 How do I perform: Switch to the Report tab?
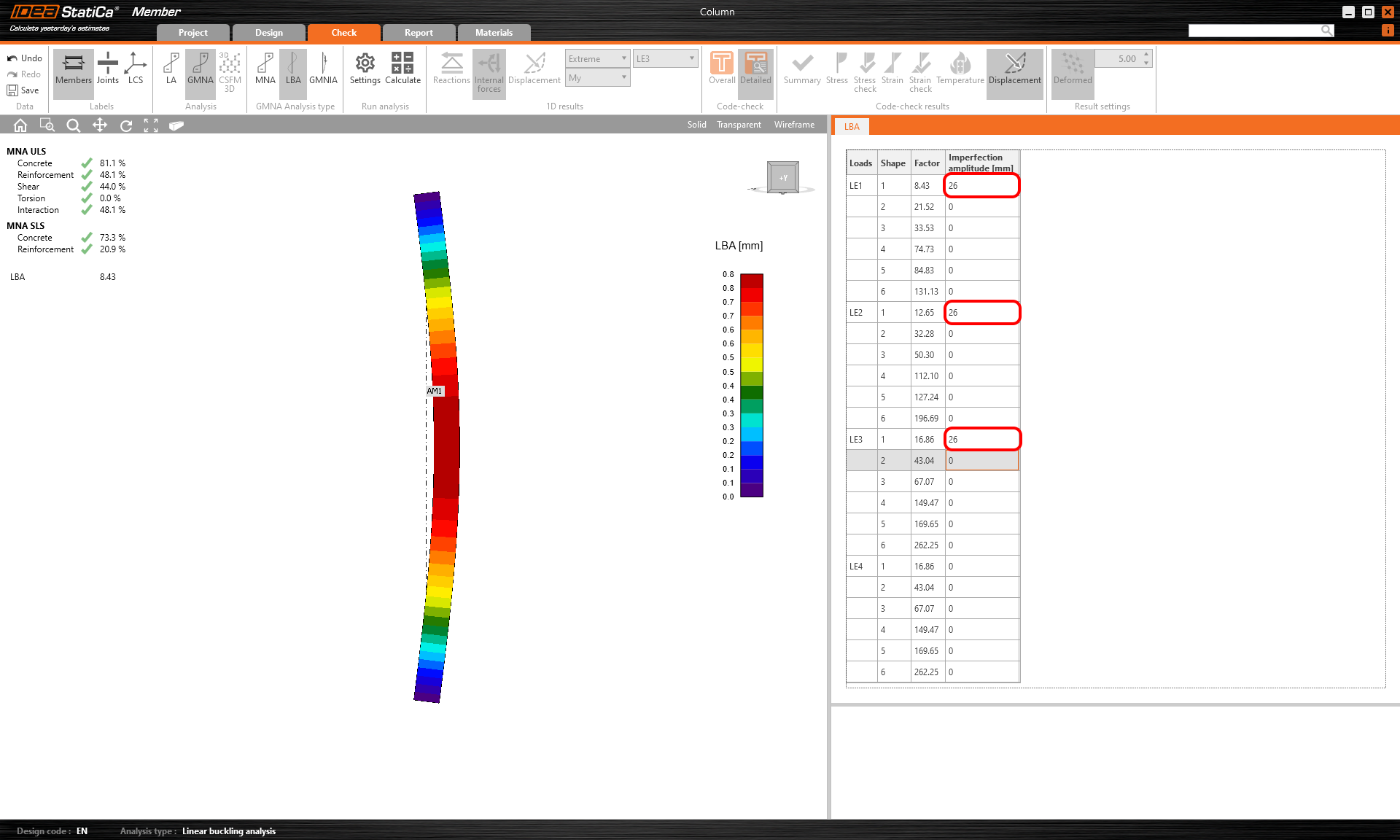pos(419,33)
